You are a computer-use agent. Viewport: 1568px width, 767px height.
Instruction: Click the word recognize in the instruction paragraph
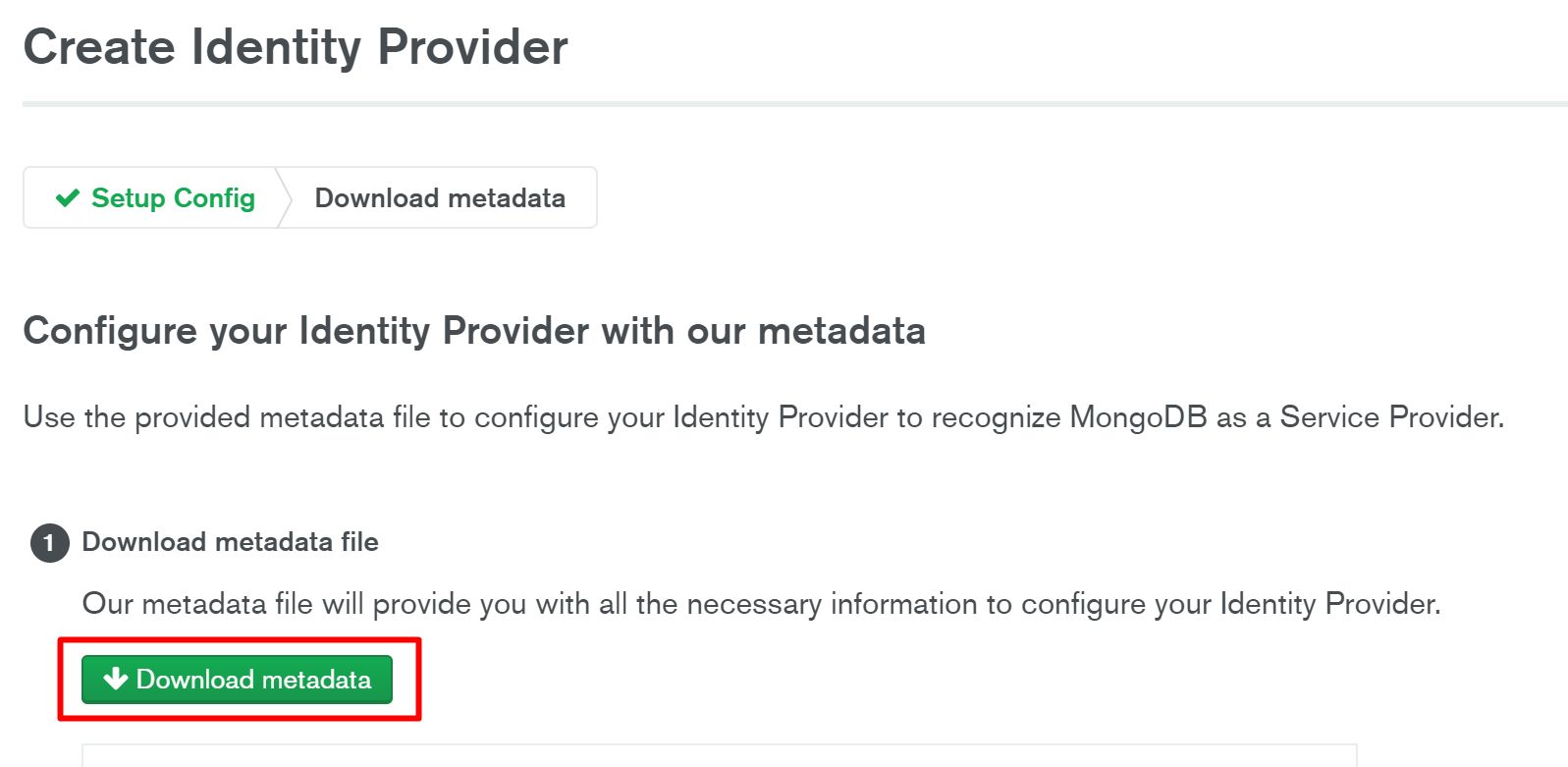pos(996,417)
